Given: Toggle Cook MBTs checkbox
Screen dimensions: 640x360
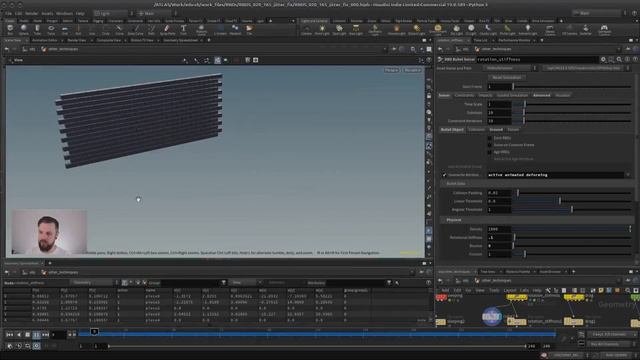Looking at the screenshot, I should coord(489,138).
